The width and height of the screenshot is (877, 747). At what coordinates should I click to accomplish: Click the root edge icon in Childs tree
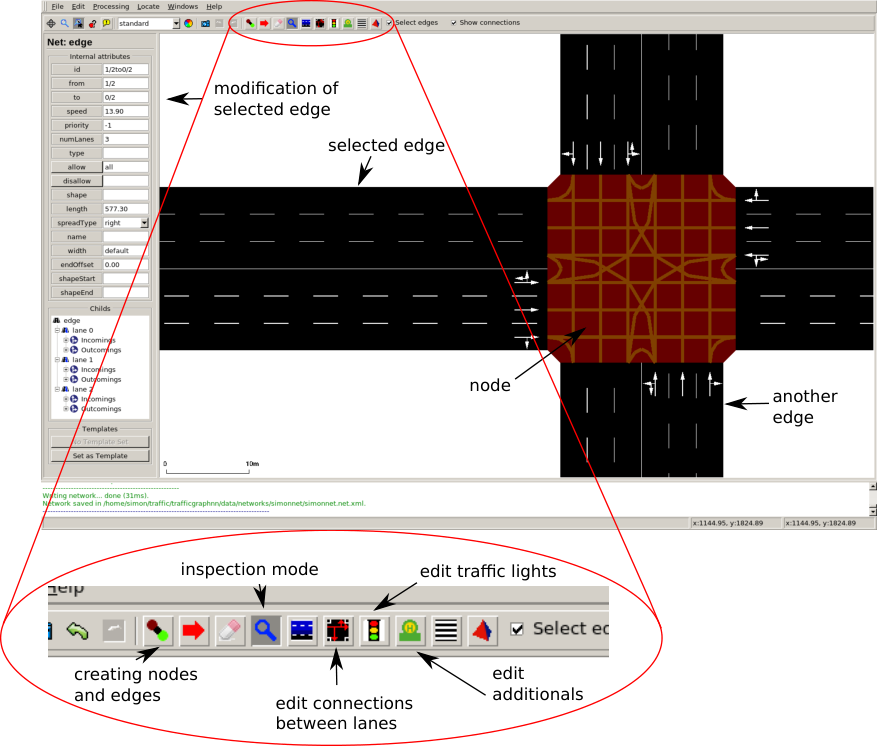point(56,320)
